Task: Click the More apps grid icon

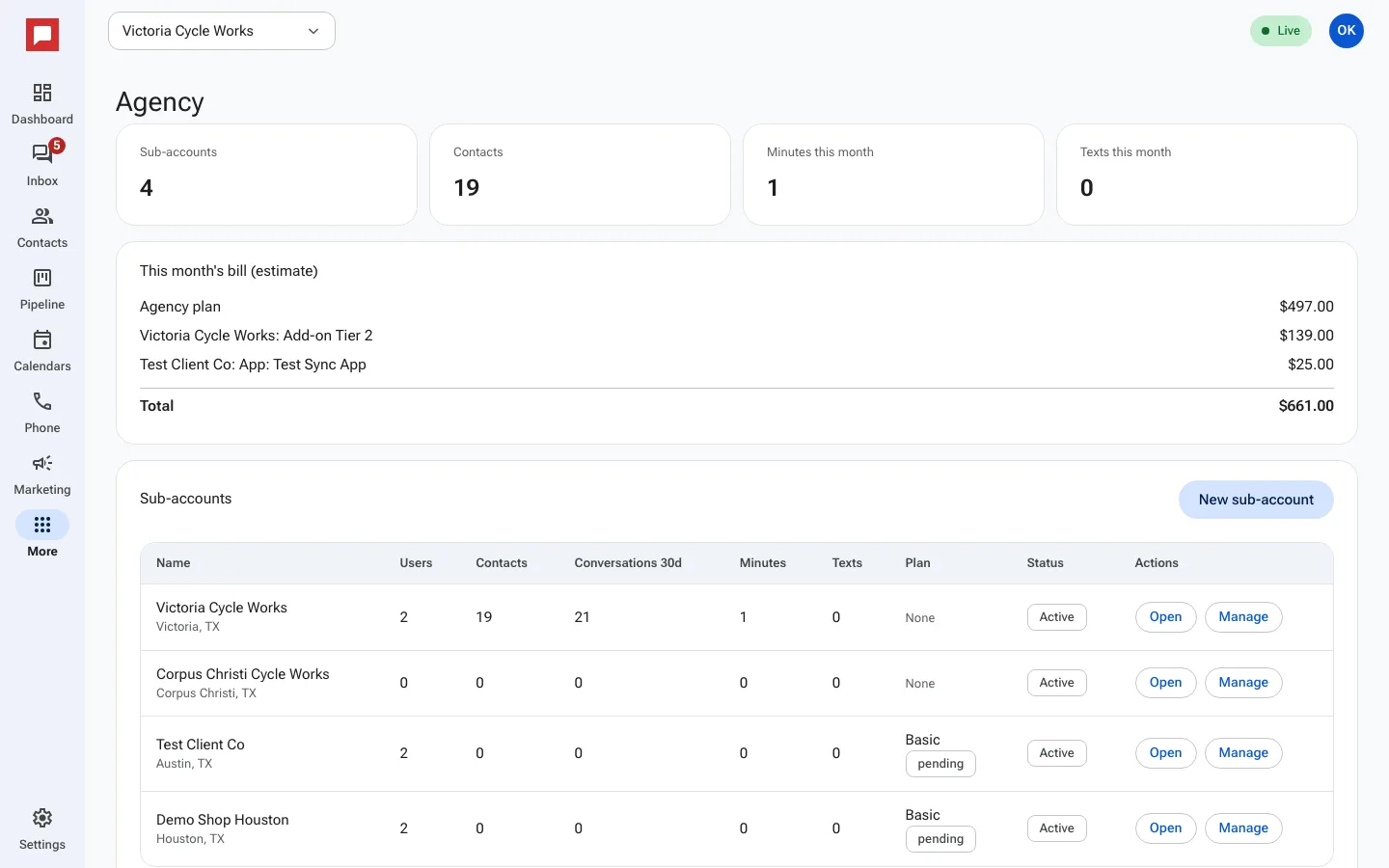Action: point(42,525)
